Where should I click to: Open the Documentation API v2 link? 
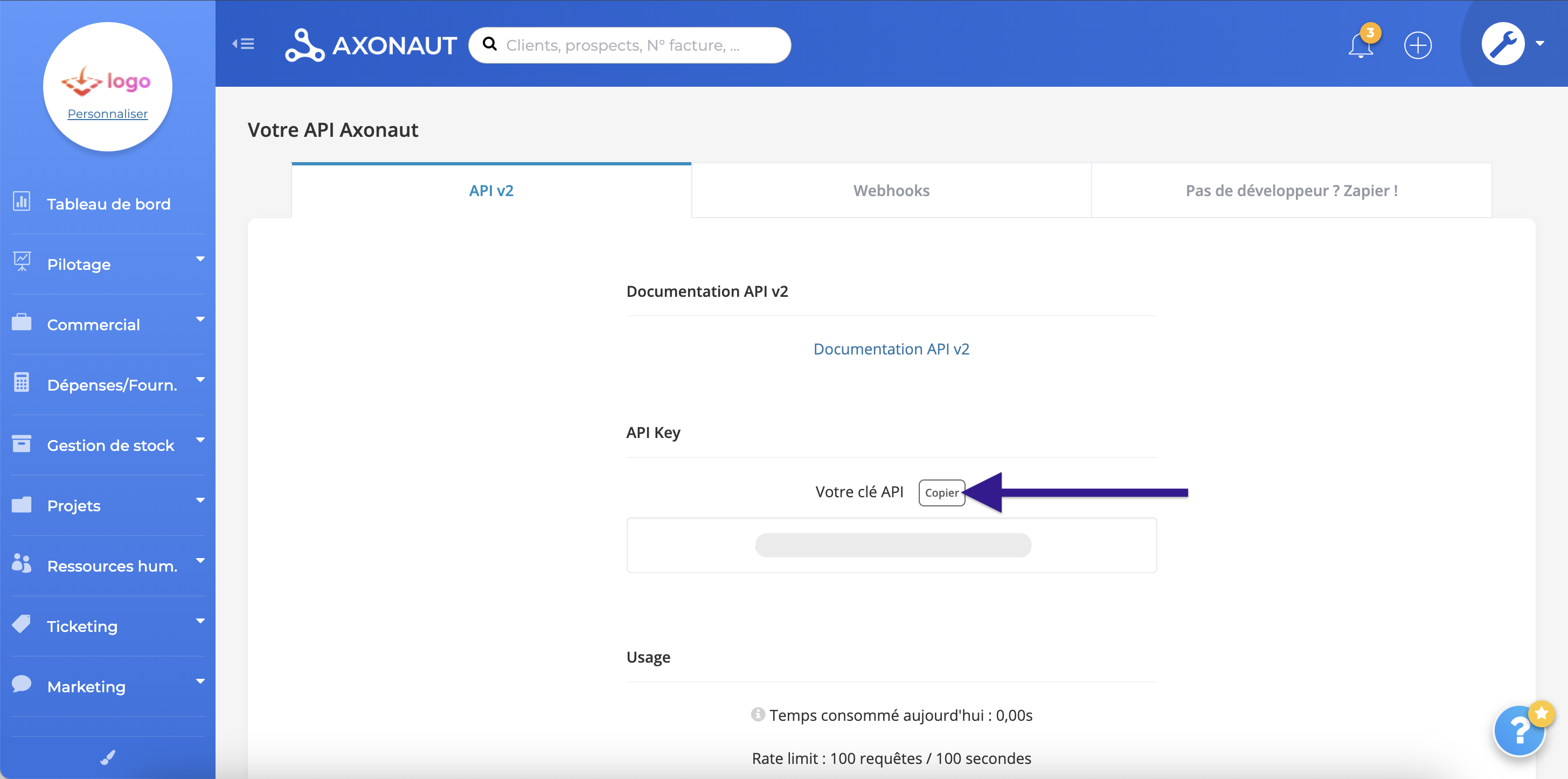coord(891,349)
